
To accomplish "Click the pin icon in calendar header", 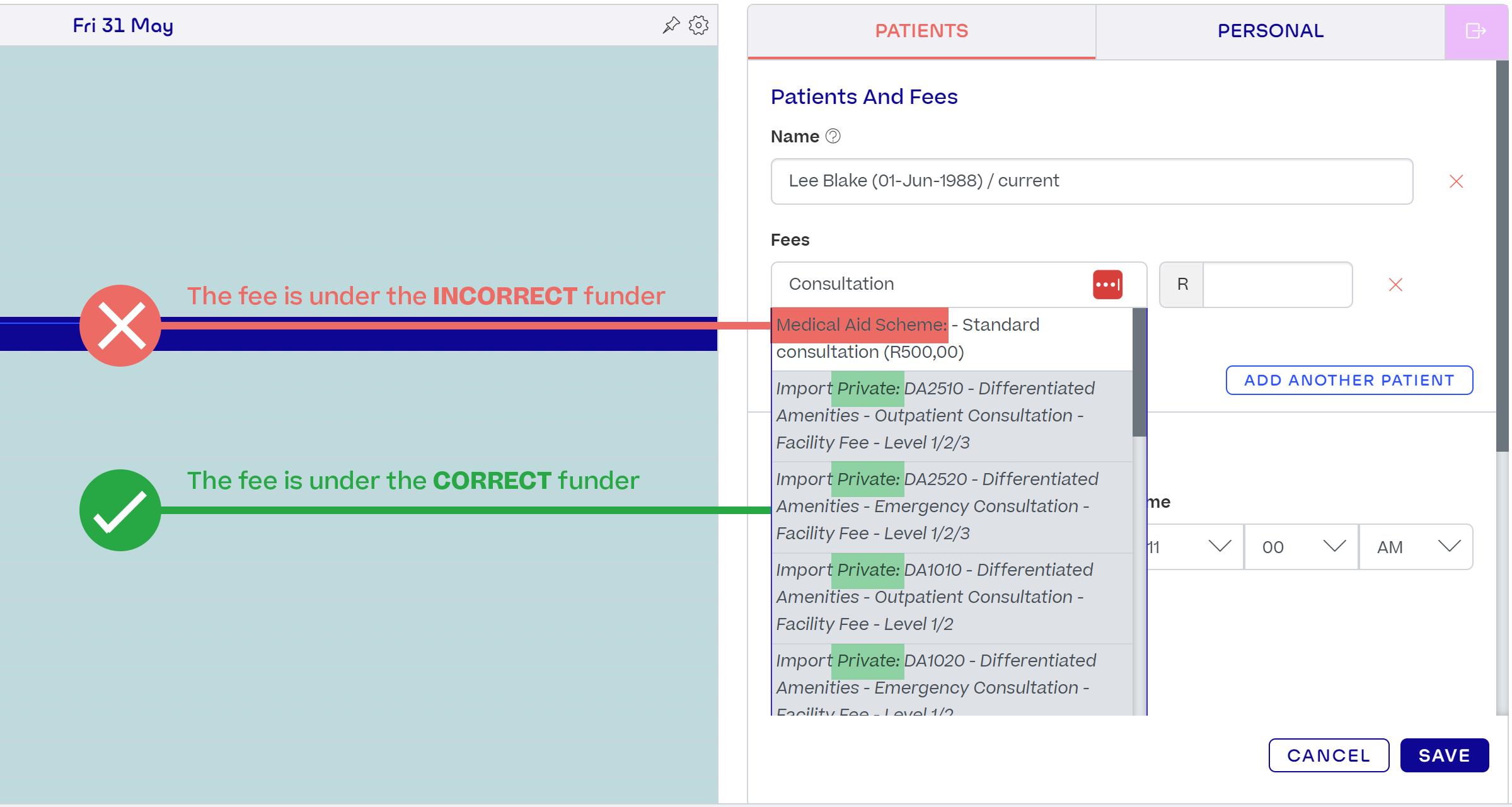I will pyautogui.click(x=671, y=25).
